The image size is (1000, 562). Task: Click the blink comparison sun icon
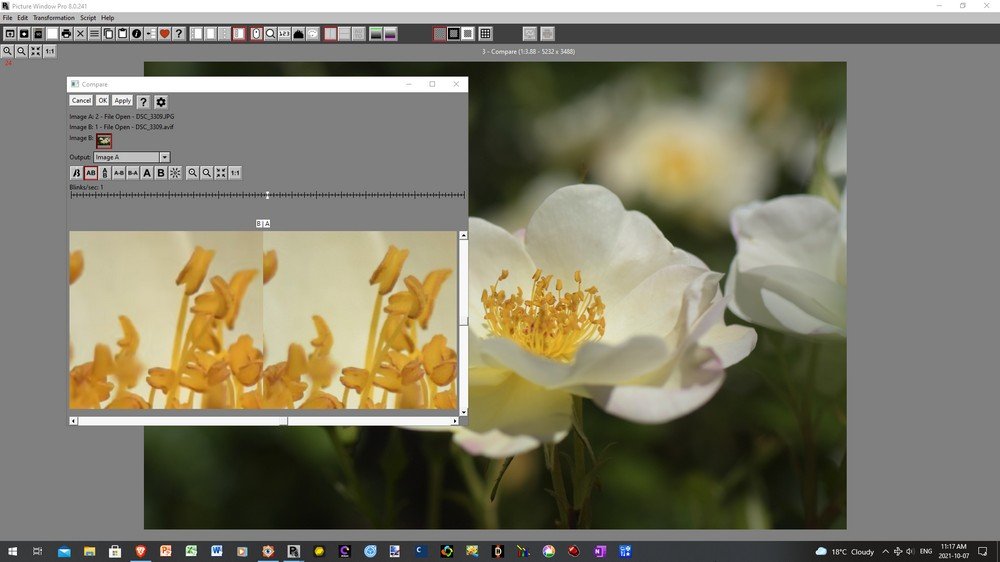coord(175,173)
